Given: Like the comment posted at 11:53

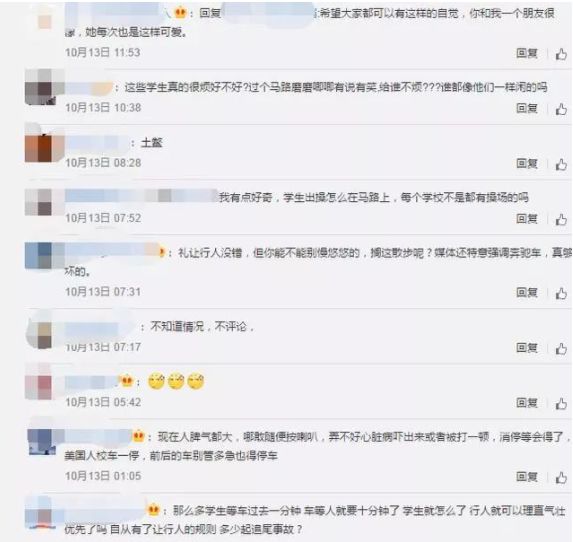Looking at the screenshot, I should [x=561, y=54].
